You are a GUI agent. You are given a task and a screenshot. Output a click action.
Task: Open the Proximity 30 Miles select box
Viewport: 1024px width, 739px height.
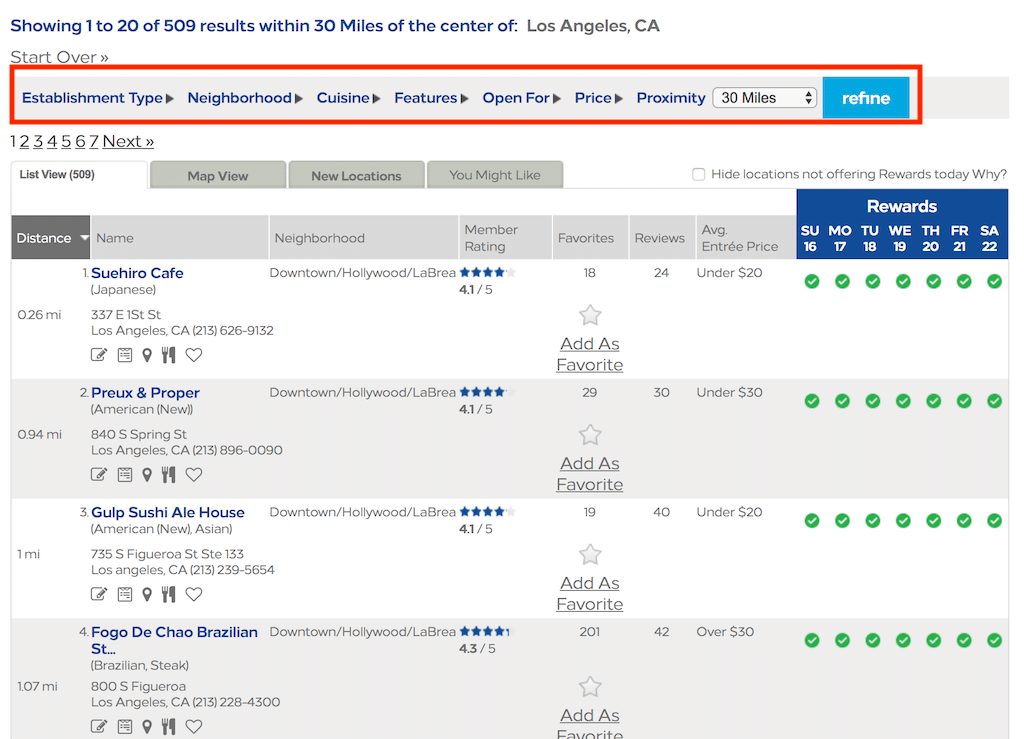(x=765, y=98)
